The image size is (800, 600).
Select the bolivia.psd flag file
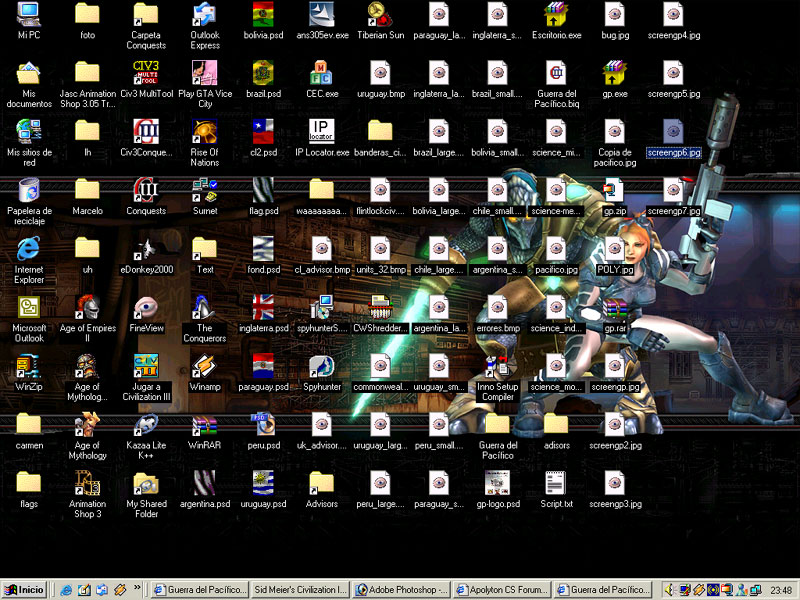[263, 14]
